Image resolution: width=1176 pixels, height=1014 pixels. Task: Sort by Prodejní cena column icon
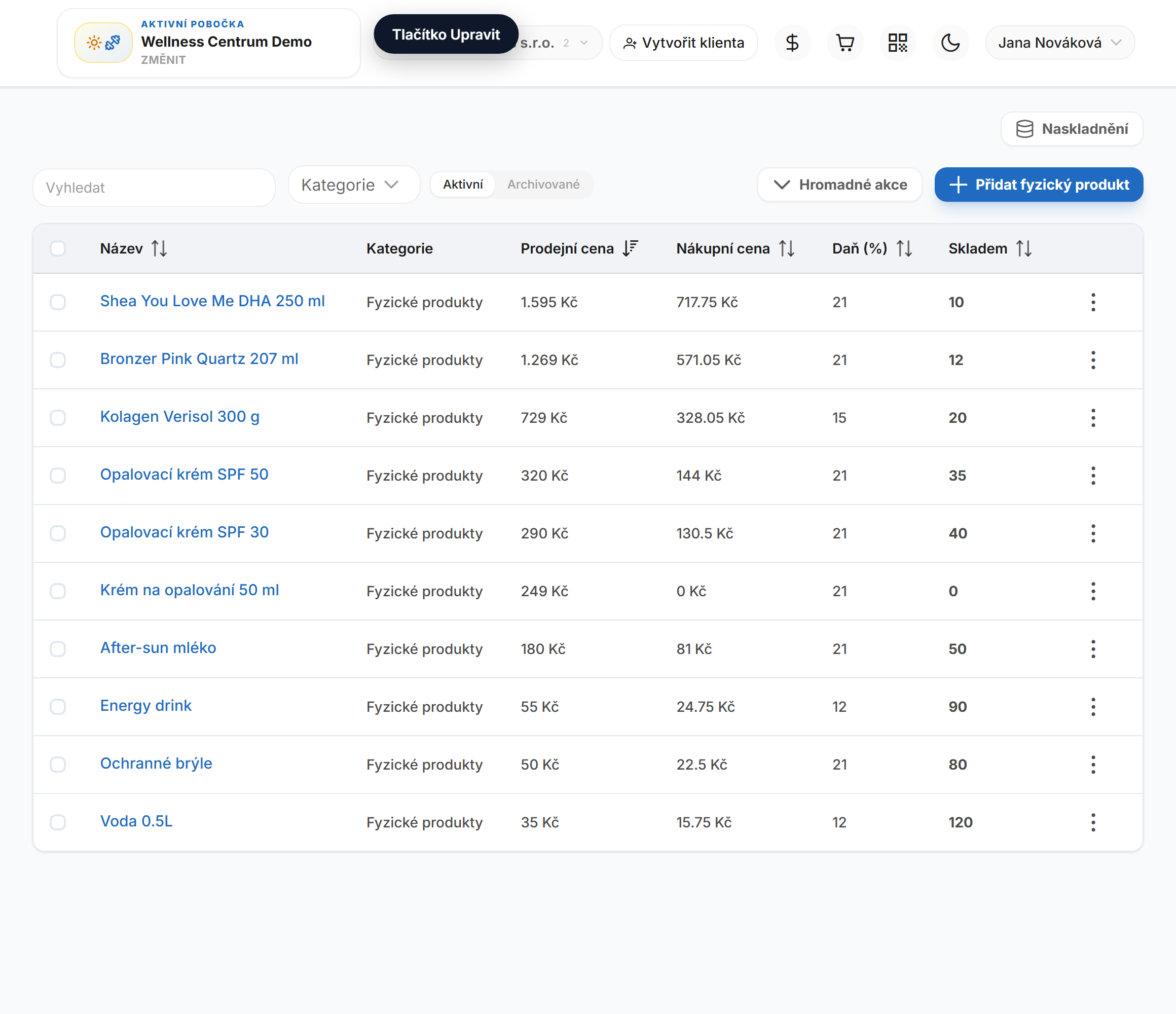click(631, 248)
